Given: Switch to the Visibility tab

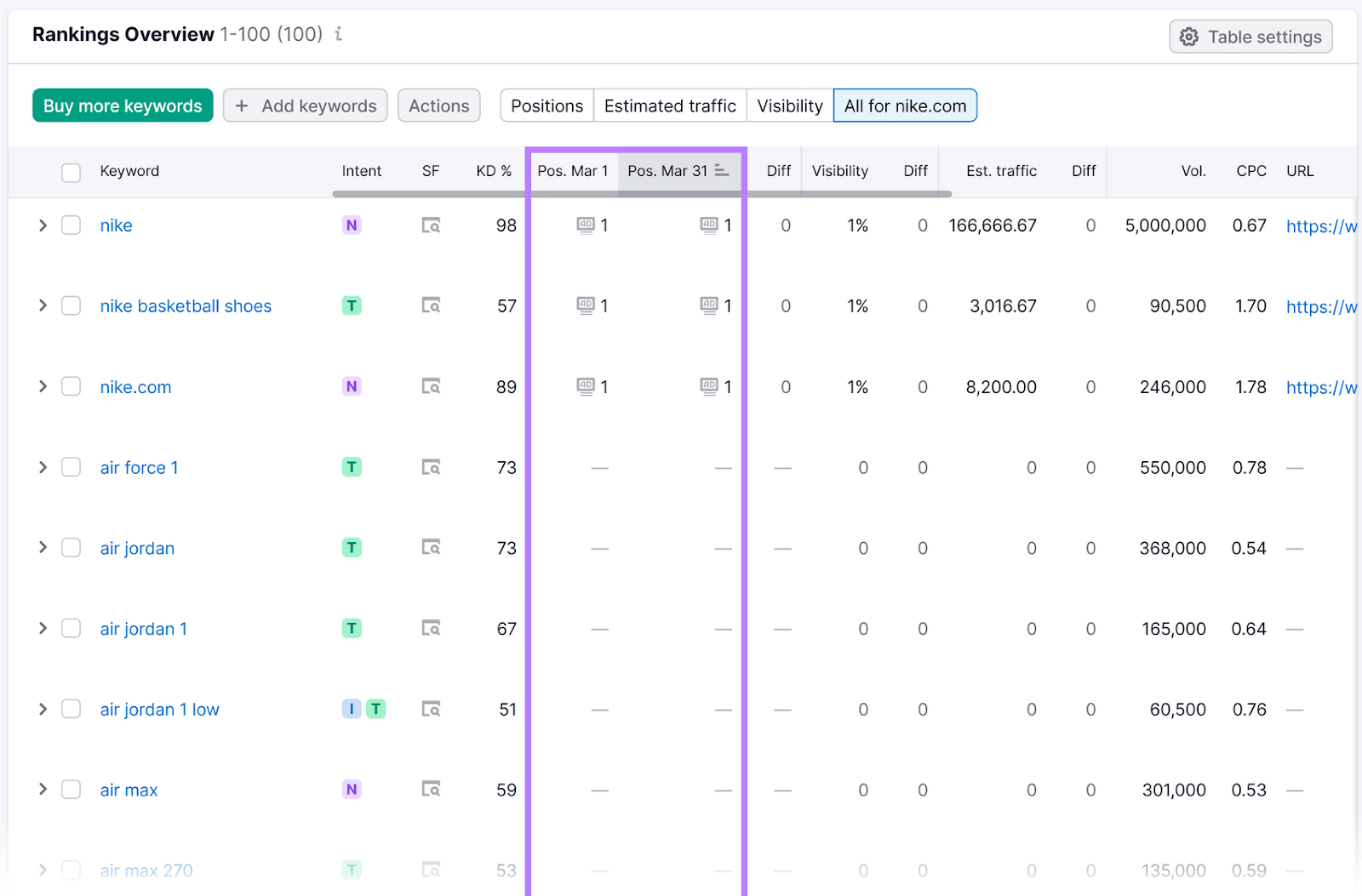Looking at the screenshot, I should click(790, 106).
